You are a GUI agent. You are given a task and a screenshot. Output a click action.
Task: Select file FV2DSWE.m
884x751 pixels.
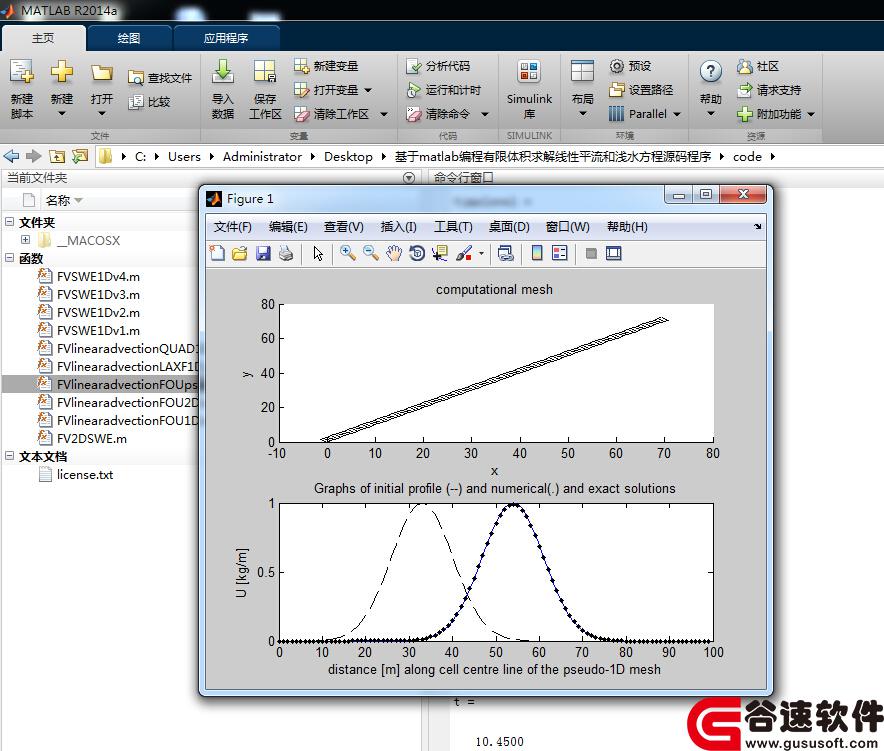click(92, 438)
